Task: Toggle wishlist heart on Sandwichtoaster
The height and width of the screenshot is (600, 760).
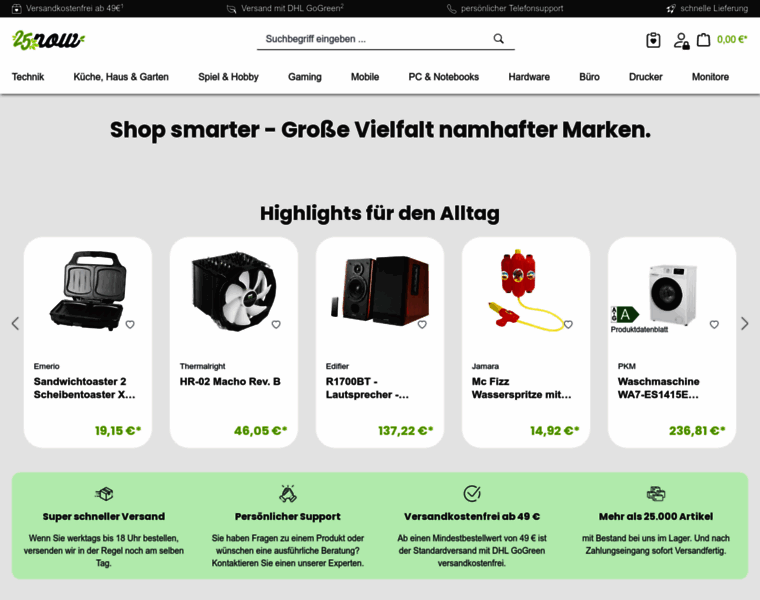Action: 130,325
